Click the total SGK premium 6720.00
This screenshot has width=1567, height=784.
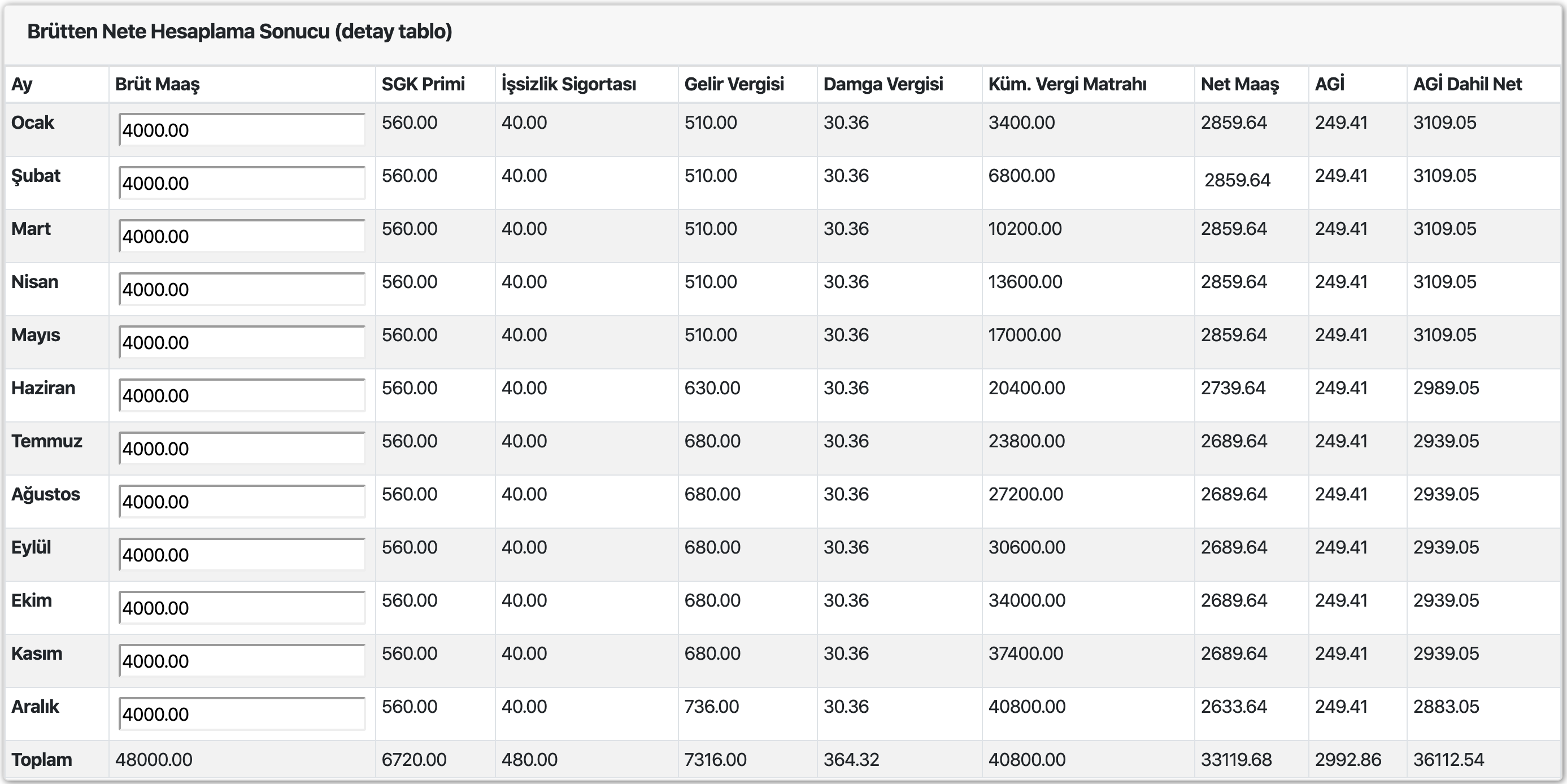pyautogui.click(x=414, y=760)
